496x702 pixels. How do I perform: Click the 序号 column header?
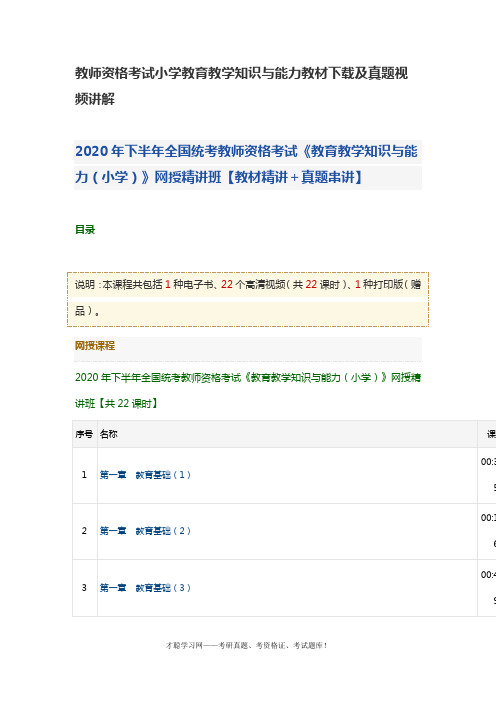(x=84, y=434)
